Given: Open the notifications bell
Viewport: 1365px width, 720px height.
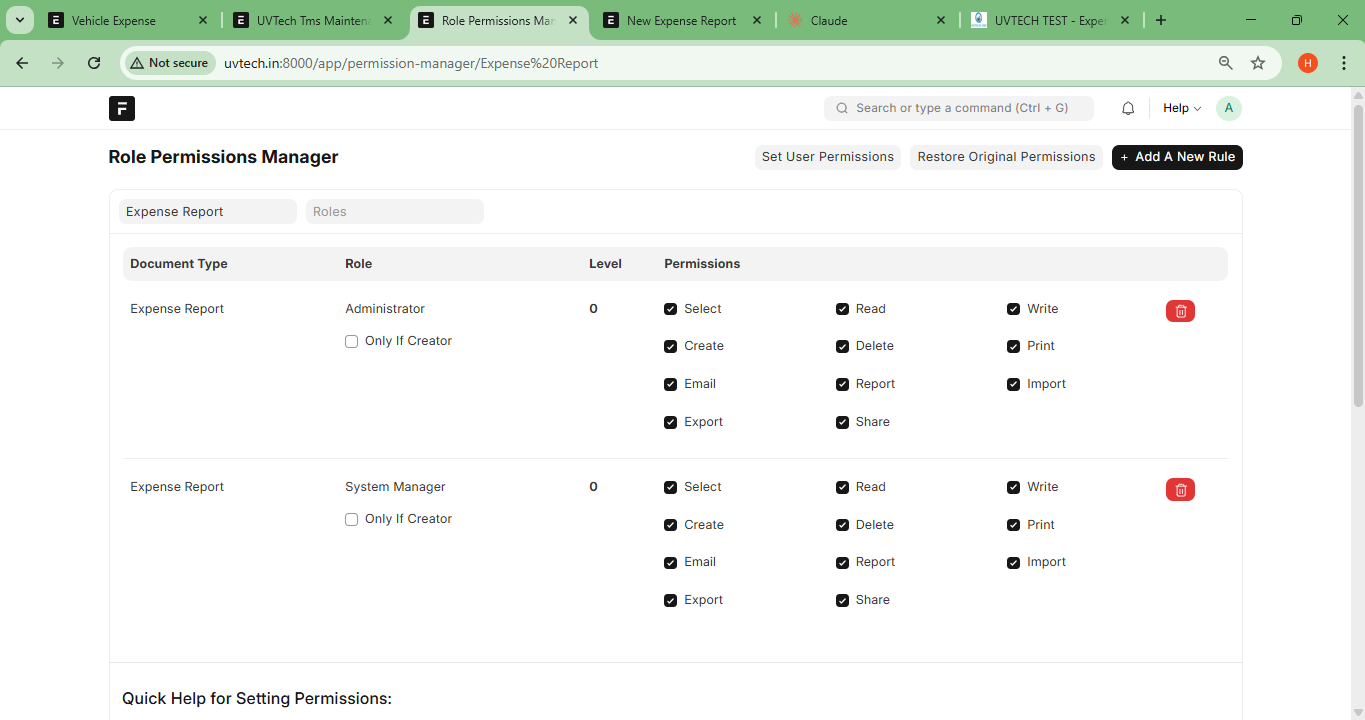Looking at the screenshot, I should 1128,108.
